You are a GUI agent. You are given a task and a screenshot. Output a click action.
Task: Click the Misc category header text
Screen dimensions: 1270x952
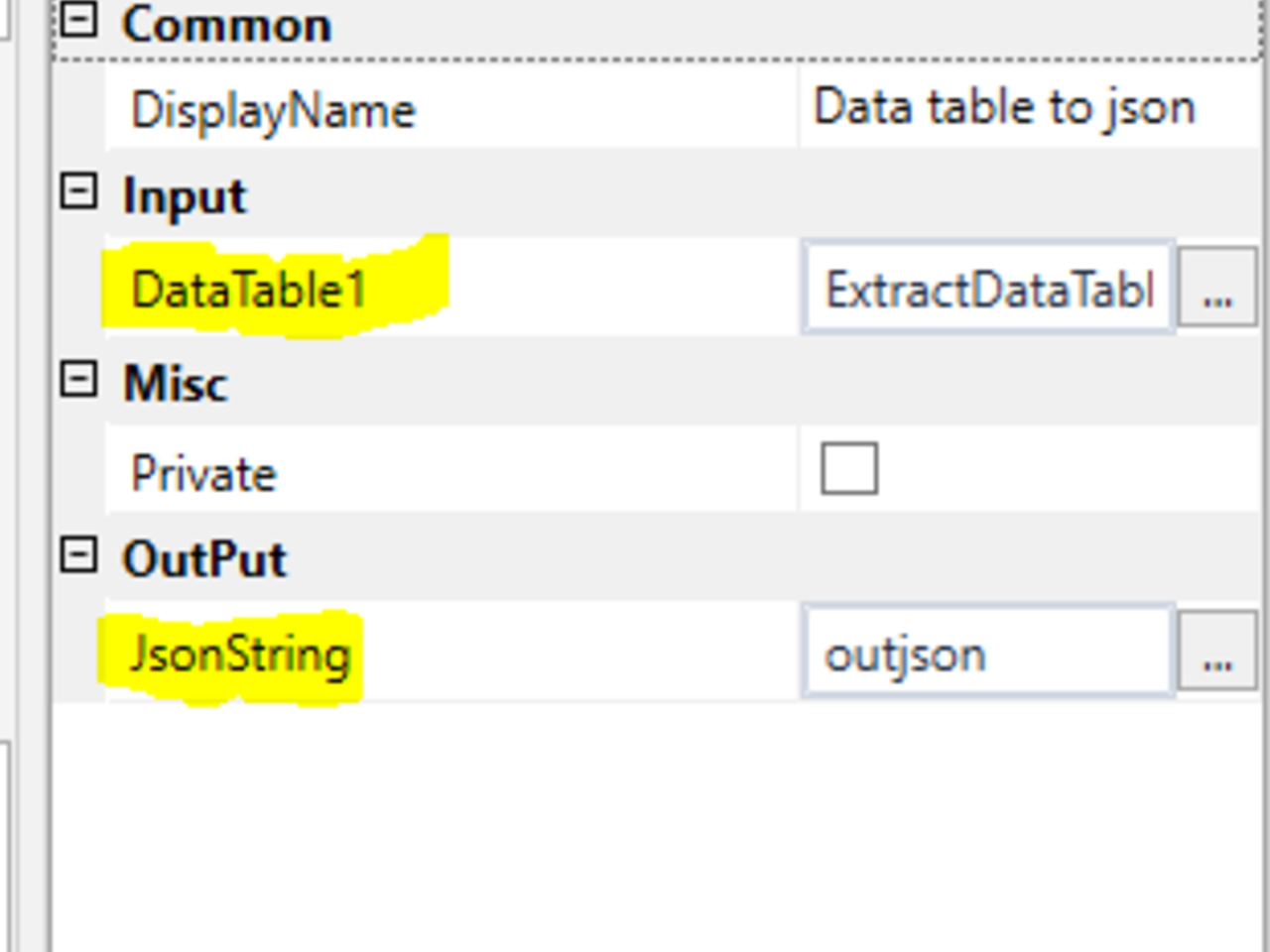[175, 383]
